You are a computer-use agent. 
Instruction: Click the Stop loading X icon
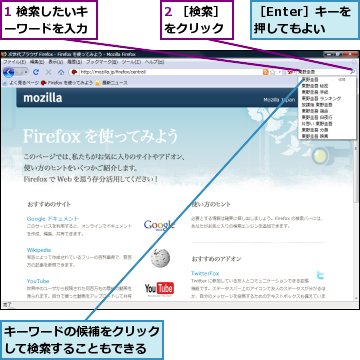coord(49,72)
